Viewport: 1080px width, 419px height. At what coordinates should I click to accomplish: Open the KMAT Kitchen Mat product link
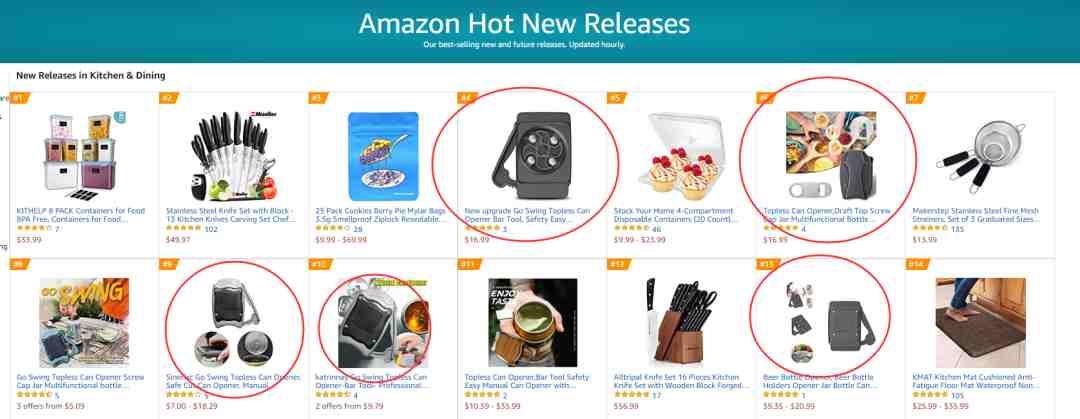(979, 382)
